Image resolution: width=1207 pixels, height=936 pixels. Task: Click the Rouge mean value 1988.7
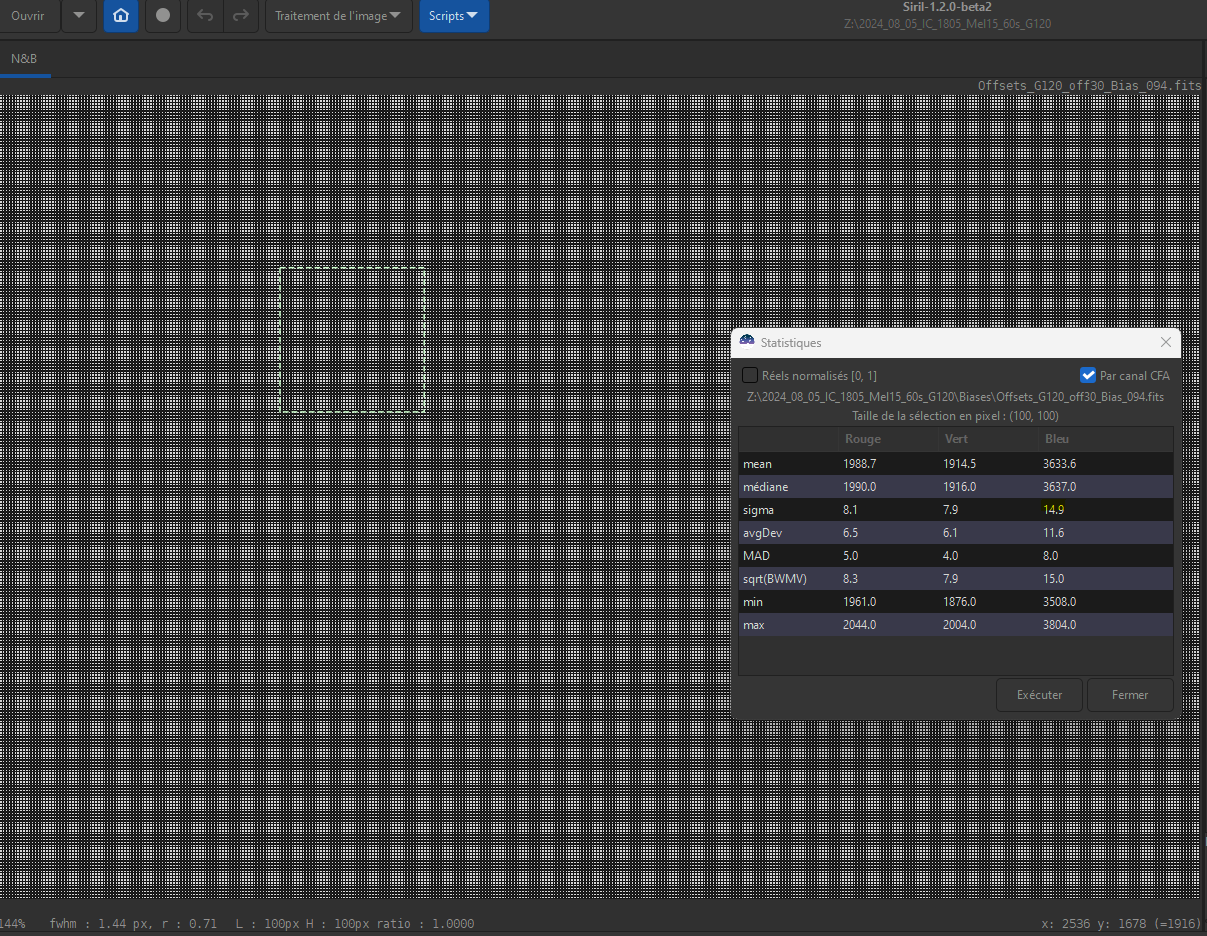[860, 464]
